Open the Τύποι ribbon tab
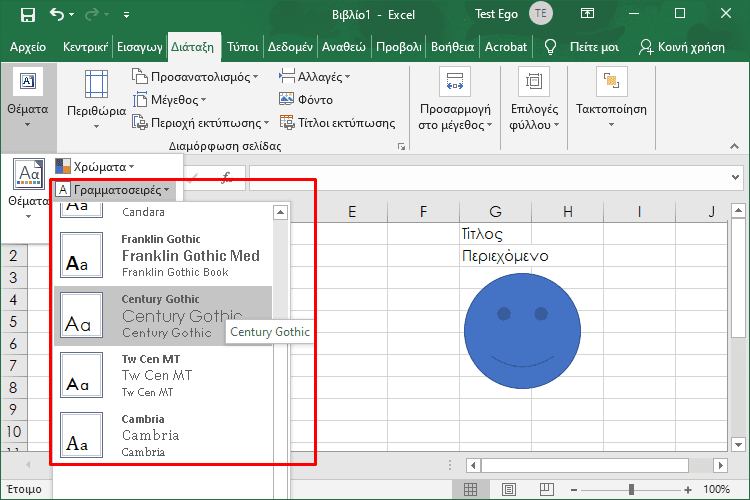 coord(243,47)
